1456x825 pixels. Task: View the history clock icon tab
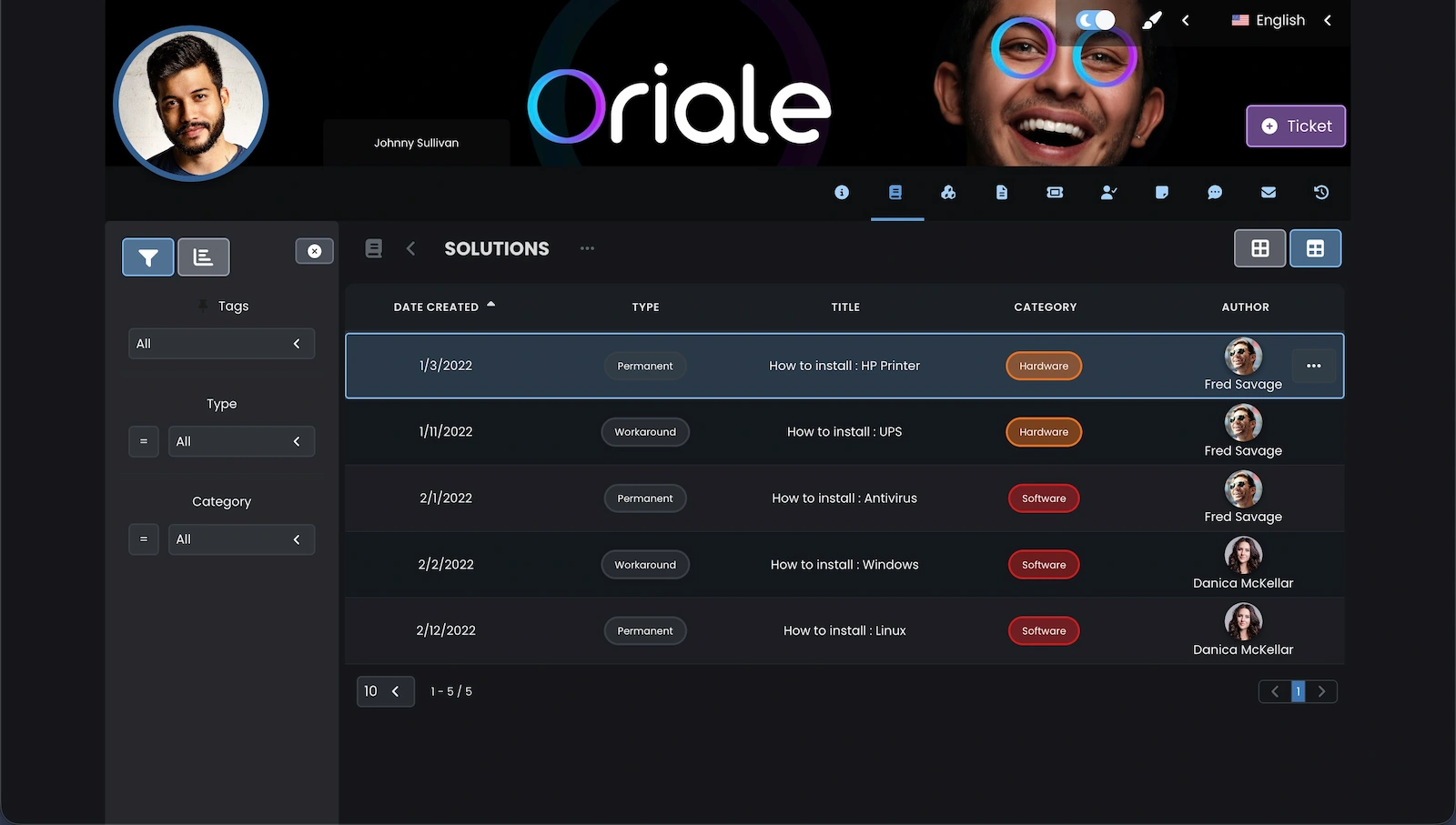coord(1321,192)
